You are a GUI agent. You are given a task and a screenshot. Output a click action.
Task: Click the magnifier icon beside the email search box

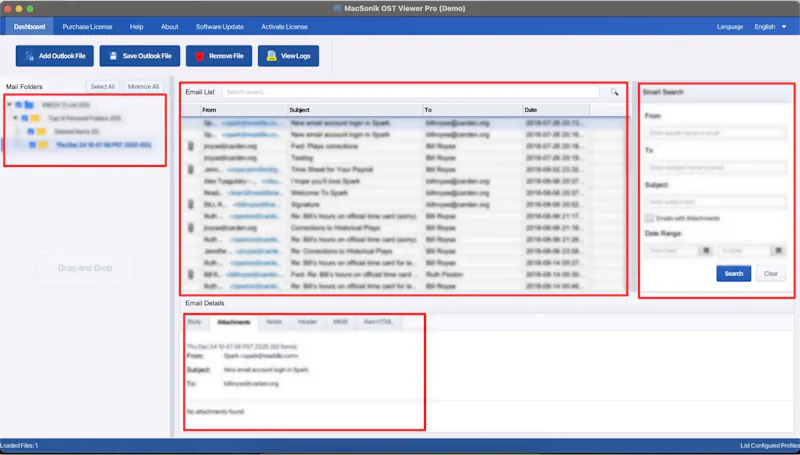[614, 92]
